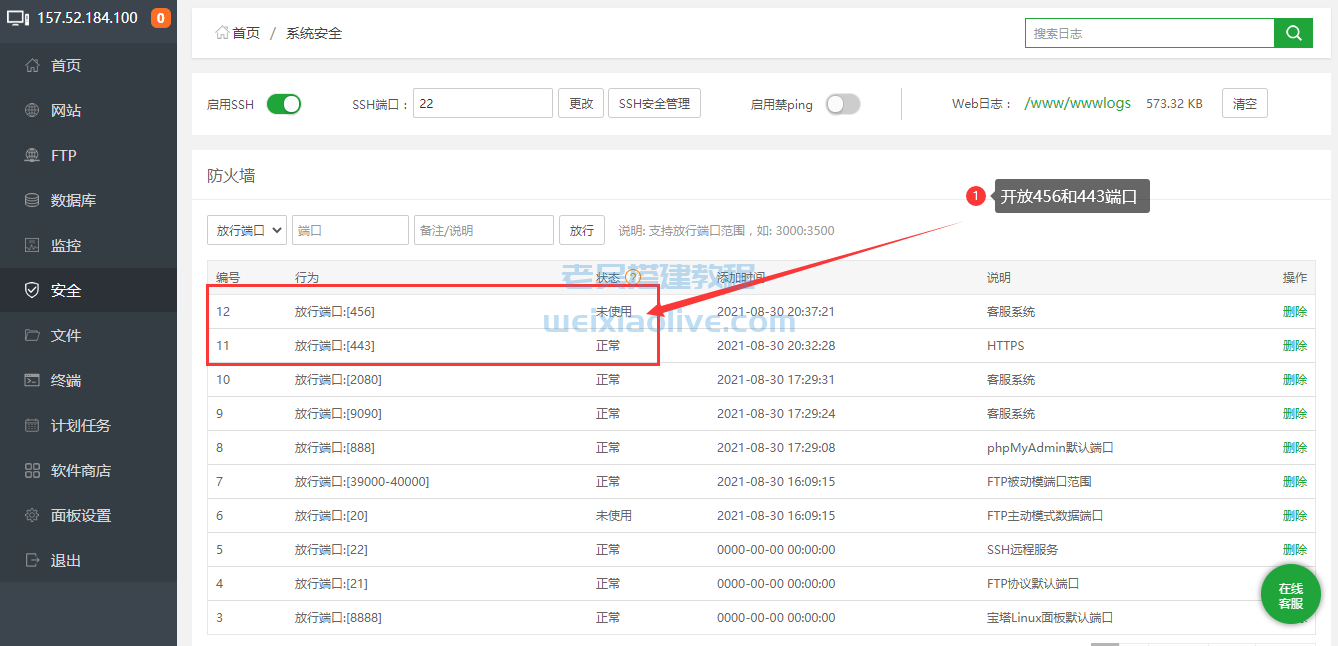The width and height of the screenshot is (1338, 646).
Task: Click the home icon in breadcrumb
Action: (x=222, y=33)
